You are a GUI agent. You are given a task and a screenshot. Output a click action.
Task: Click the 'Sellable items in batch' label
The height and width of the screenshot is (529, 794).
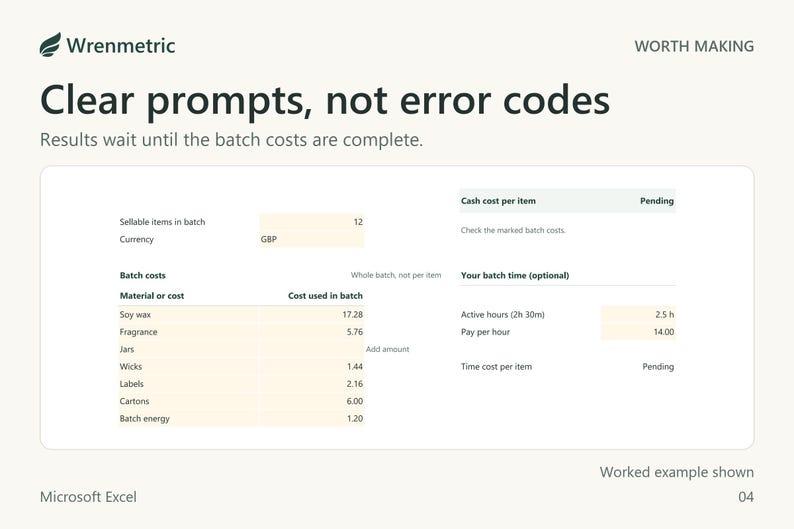[163, 222]
